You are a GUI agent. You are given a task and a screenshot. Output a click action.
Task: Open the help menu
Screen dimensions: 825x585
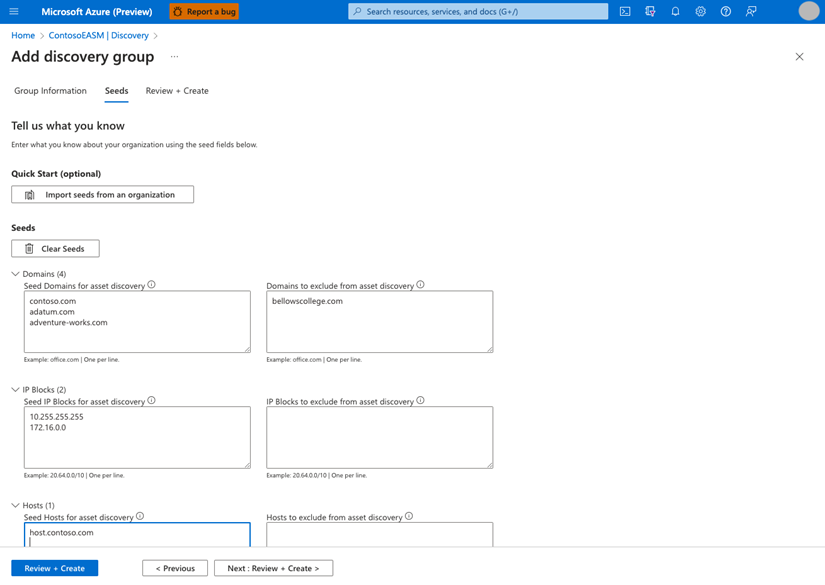724,11
